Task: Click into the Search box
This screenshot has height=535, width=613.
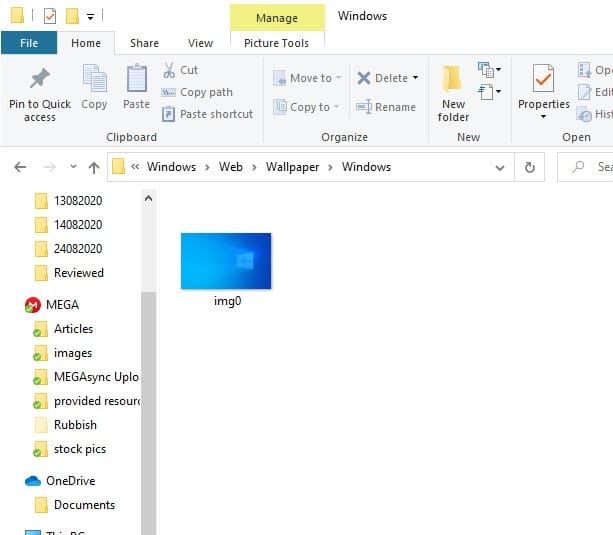Action: (585, 167)
